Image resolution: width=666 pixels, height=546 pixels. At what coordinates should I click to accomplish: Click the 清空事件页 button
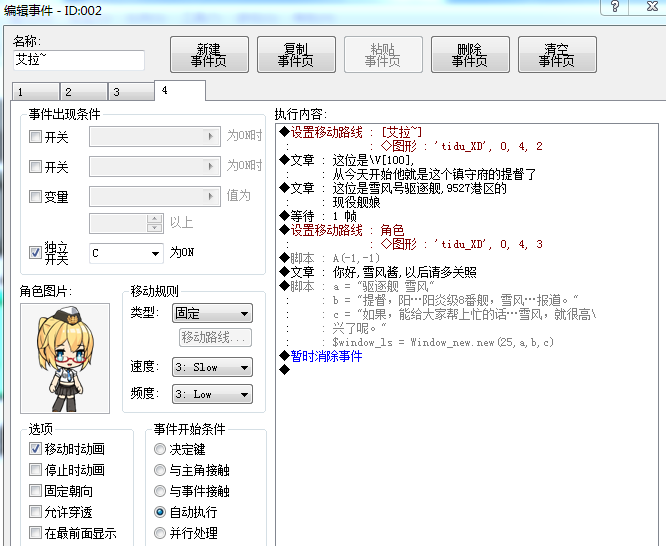tap(557, 55)
